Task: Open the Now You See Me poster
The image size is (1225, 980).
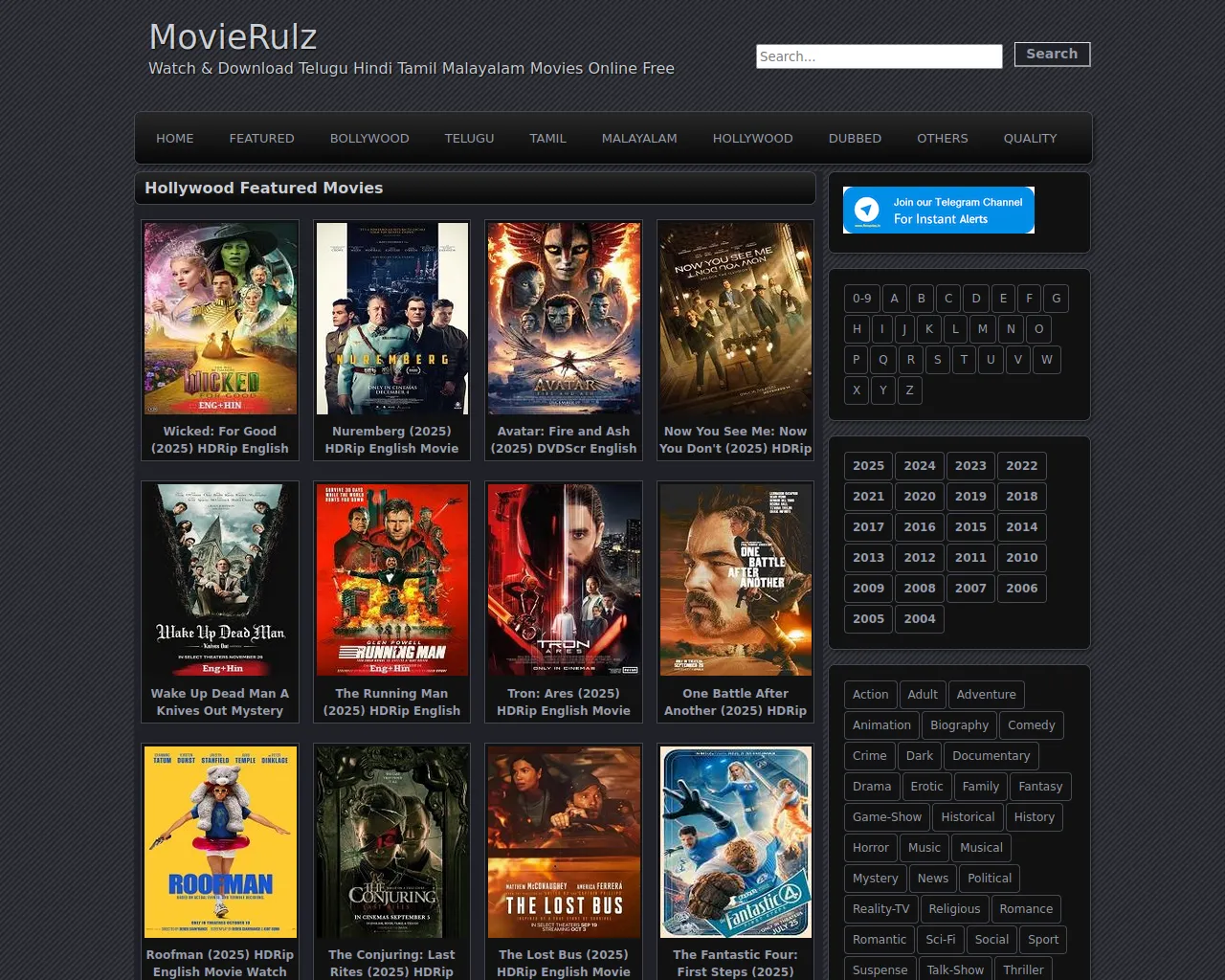Action: click(736, 319)
